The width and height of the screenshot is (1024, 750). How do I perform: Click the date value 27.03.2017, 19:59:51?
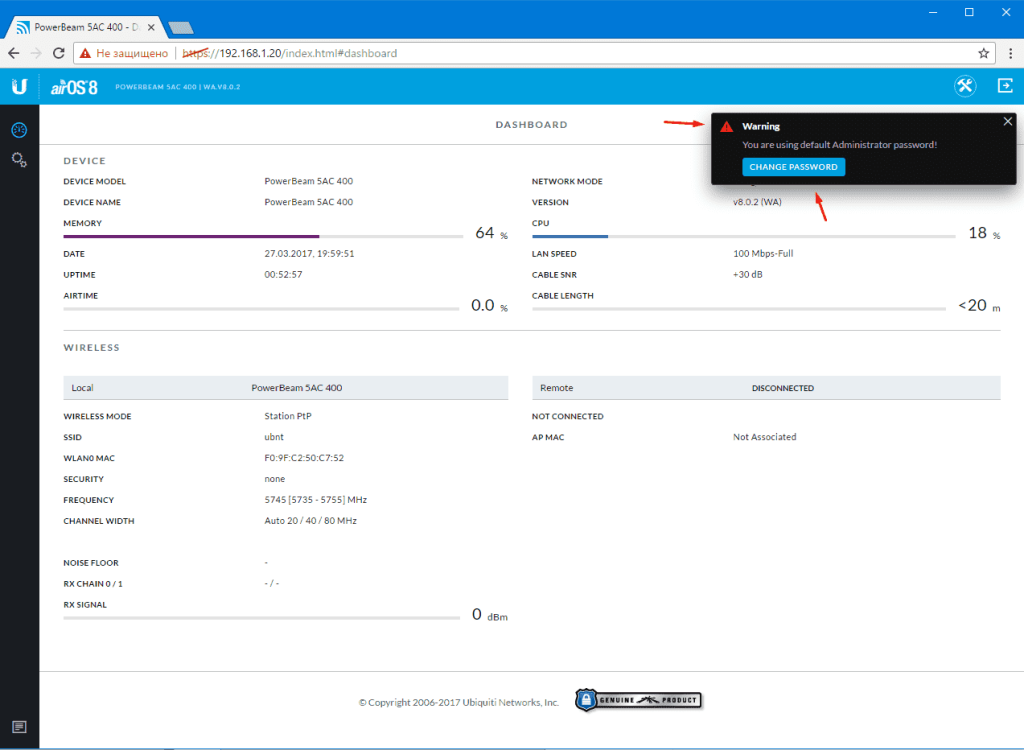click(309, 253)
